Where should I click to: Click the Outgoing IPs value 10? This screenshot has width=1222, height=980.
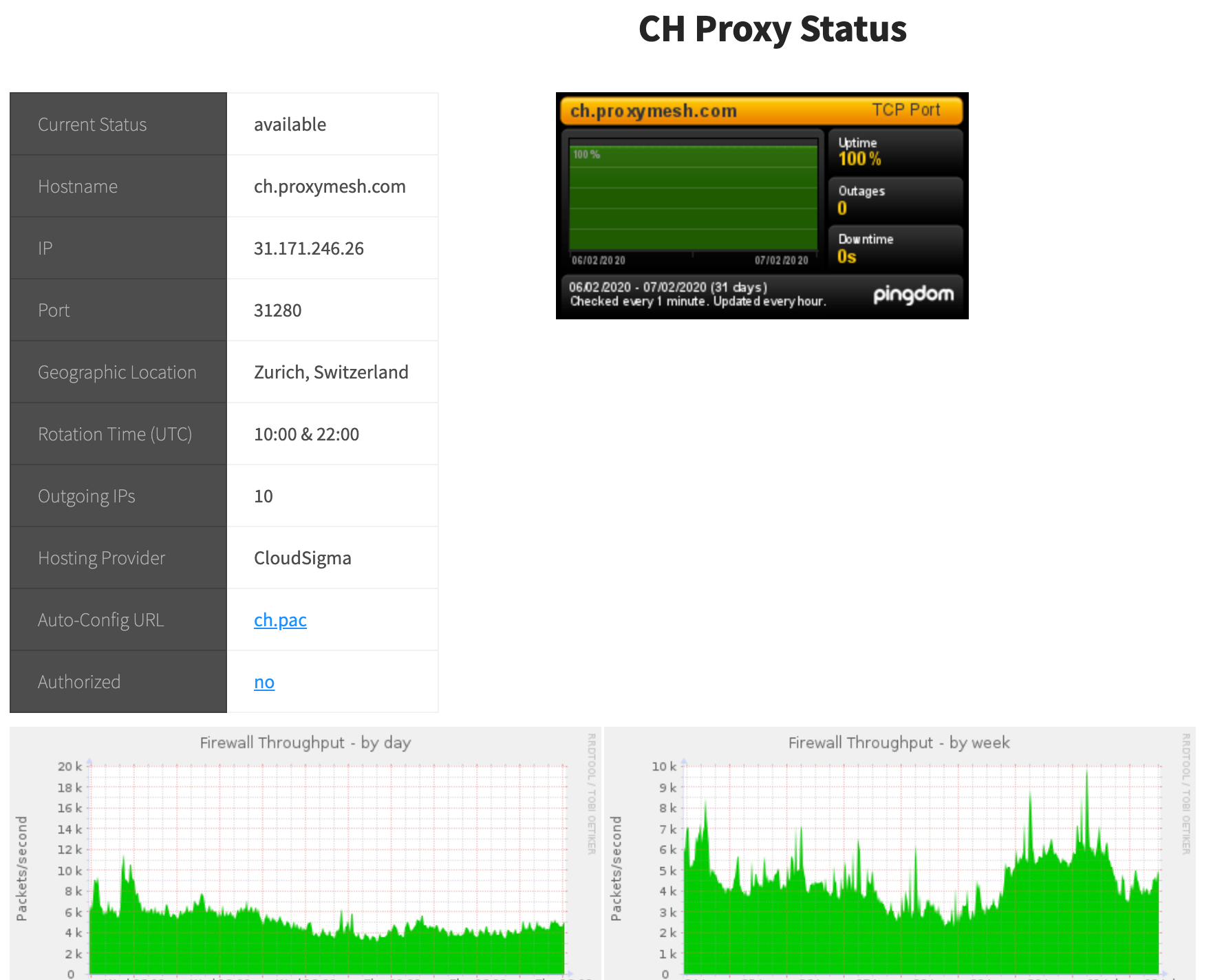pyautogui.click(x=264, y=496)
